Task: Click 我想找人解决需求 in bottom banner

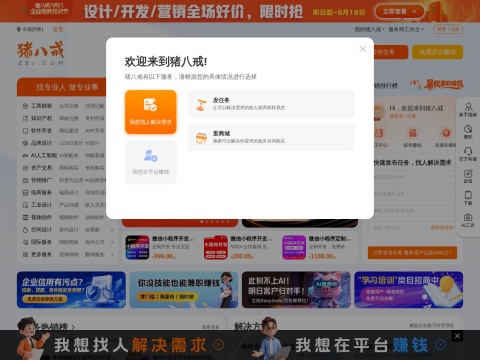Action: pos(130,345)
